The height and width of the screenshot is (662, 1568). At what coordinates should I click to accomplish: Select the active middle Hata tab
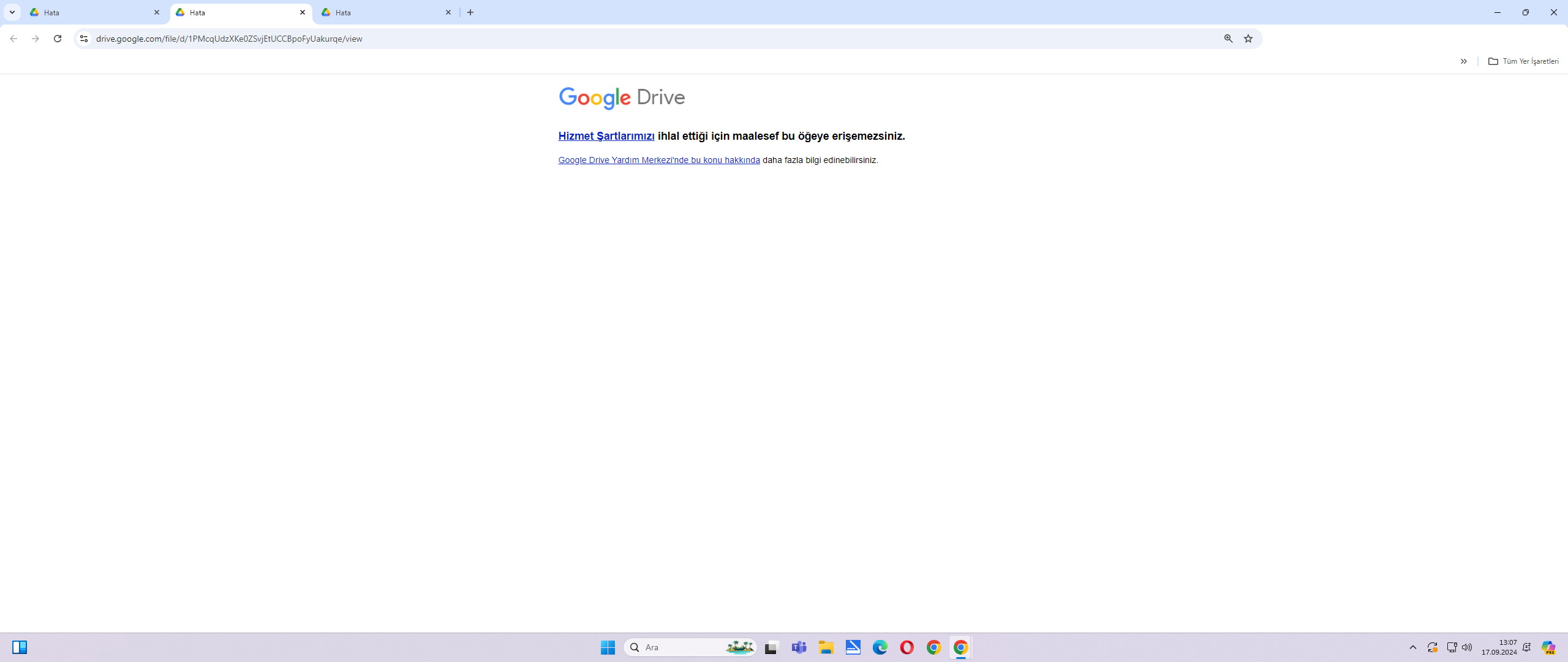point(241,12)
